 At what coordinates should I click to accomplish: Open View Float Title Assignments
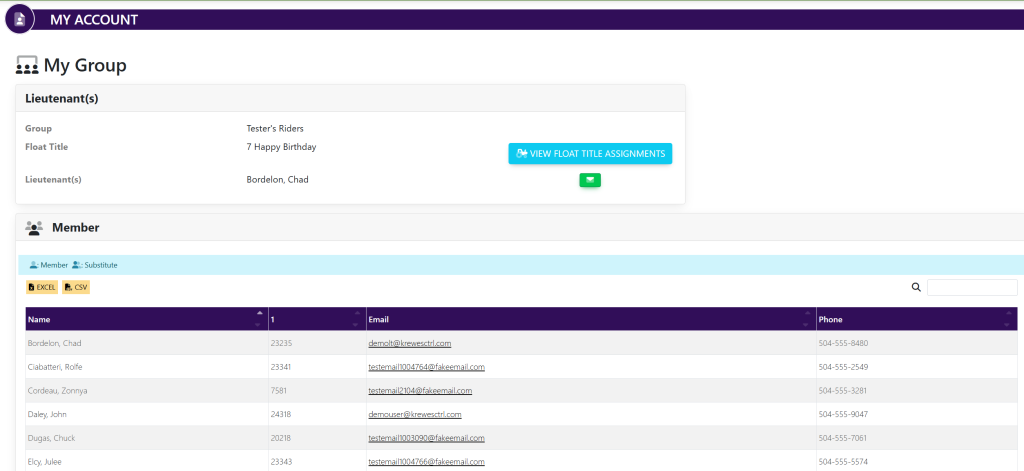click(x=590, y=154)
